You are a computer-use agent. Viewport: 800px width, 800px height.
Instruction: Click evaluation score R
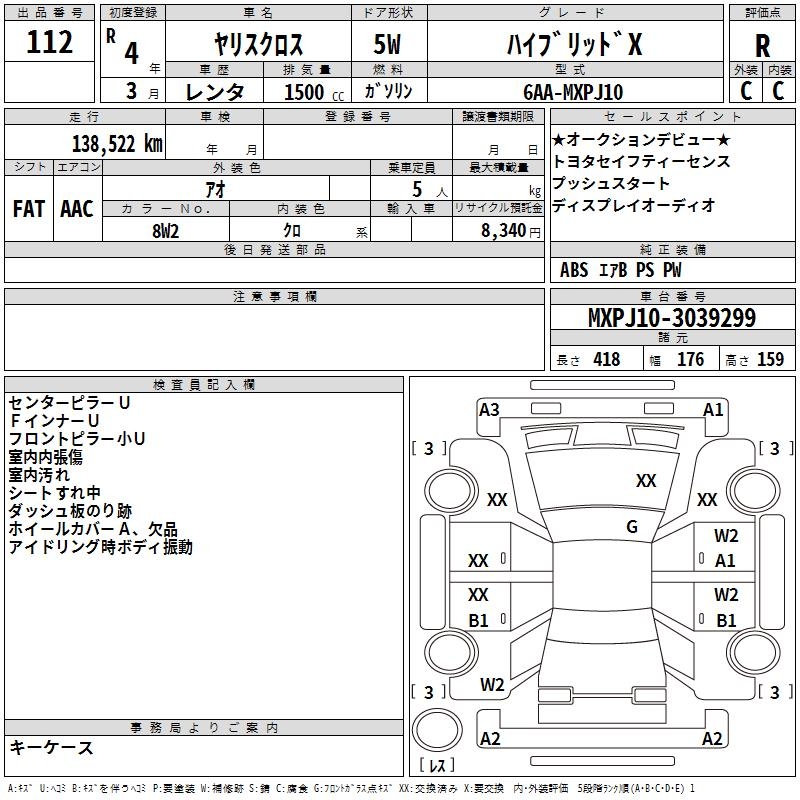(762, 46)
